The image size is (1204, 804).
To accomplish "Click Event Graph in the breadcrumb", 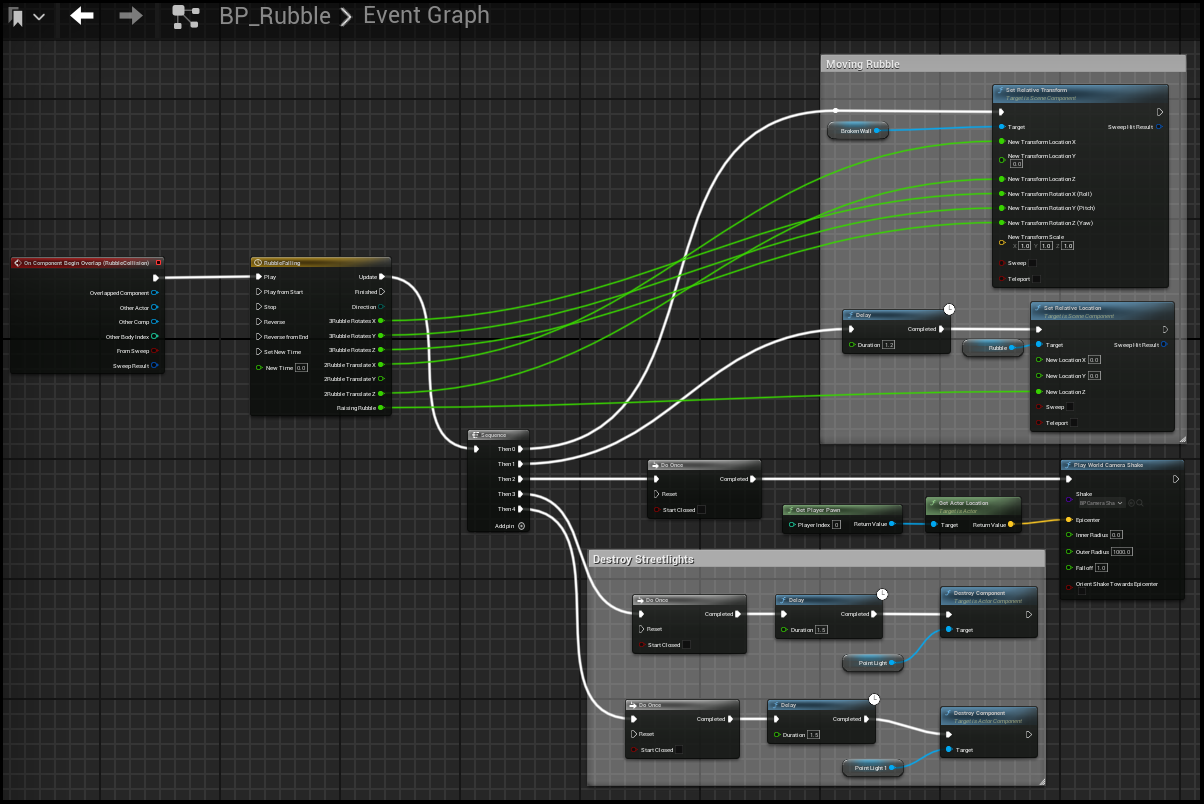I will click(426, 16).
